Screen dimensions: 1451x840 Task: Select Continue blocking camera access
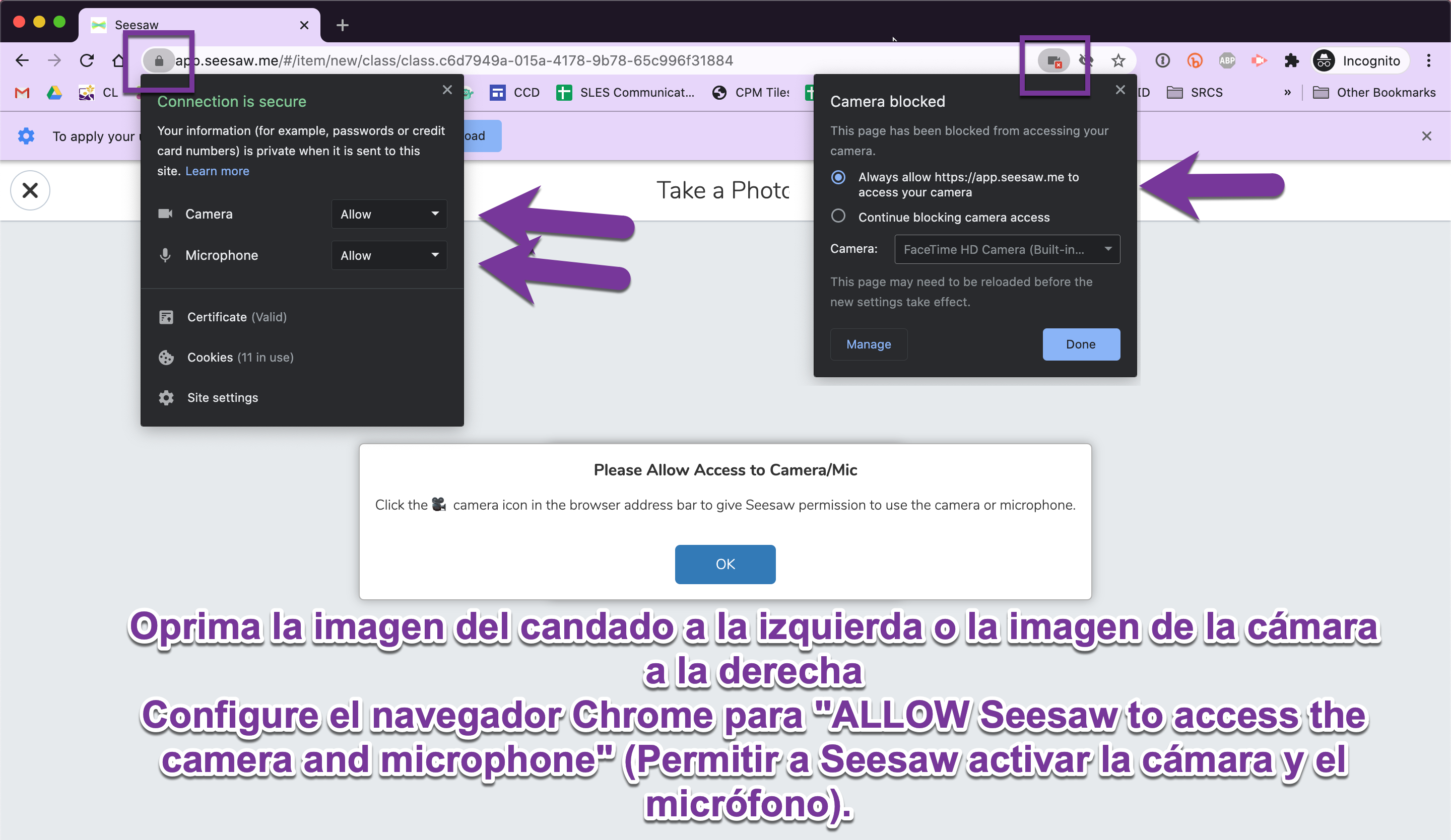838,216
